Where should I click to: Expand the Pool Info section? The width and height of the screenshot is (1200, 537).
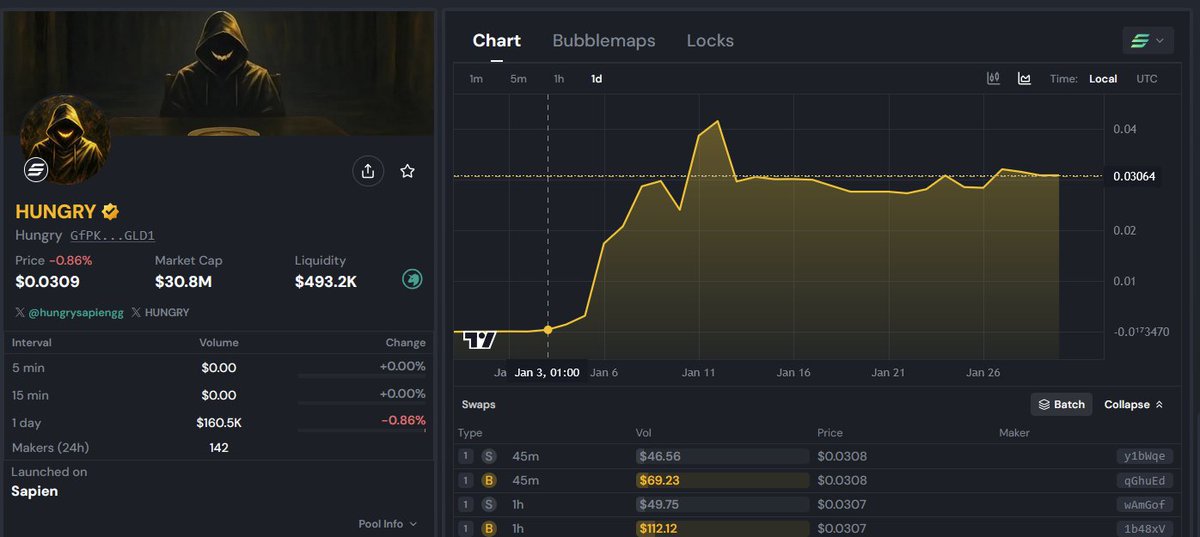(388, 523)
